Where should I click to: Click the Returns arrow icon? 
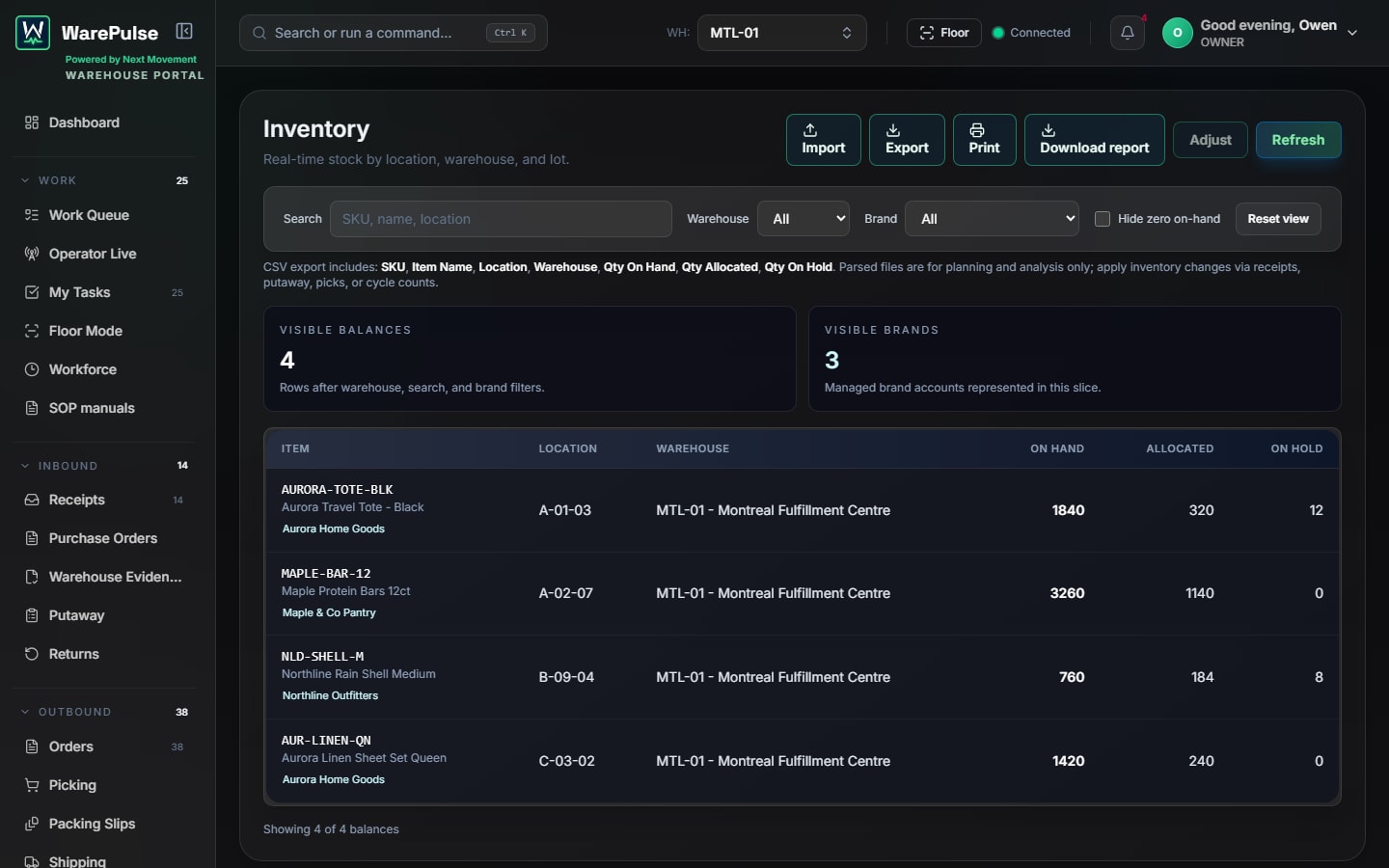[32, 654]
